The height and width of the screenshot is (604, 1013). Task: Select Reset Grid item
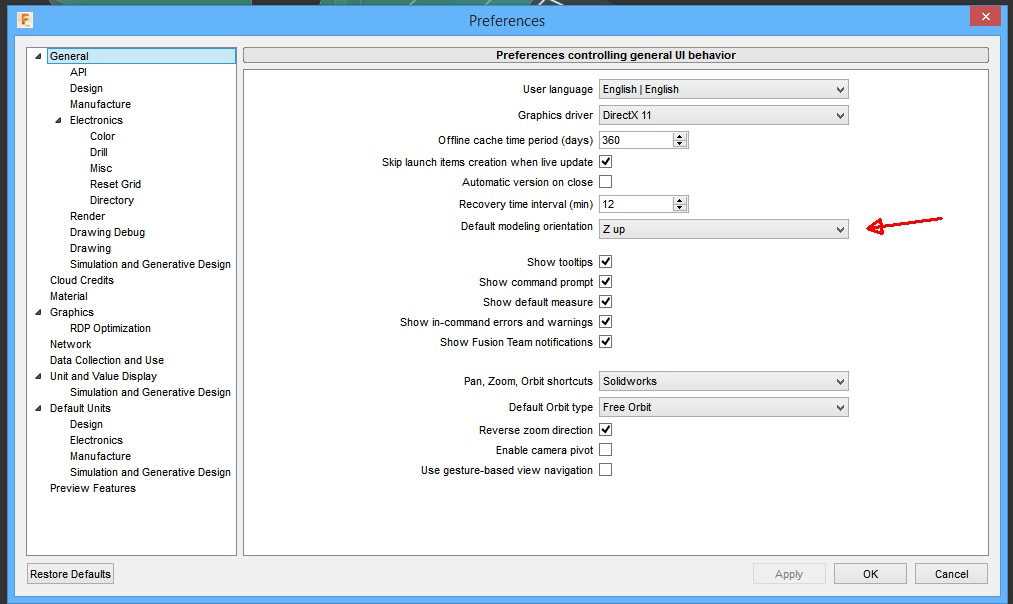point(115,184)
